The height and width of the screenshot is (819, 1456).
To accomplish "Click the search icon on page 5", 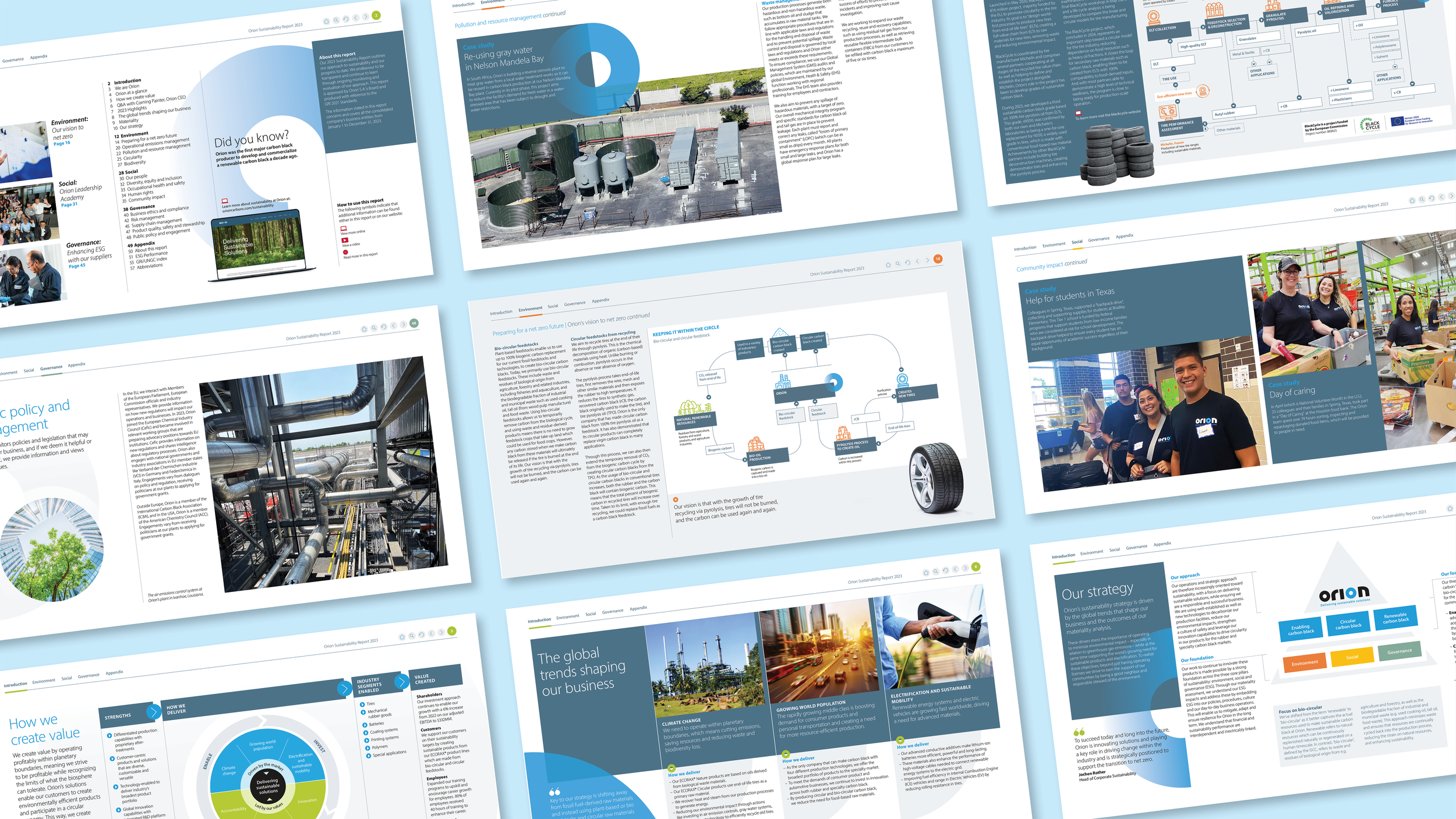I will pyautogui.click(x=412, y=636).
